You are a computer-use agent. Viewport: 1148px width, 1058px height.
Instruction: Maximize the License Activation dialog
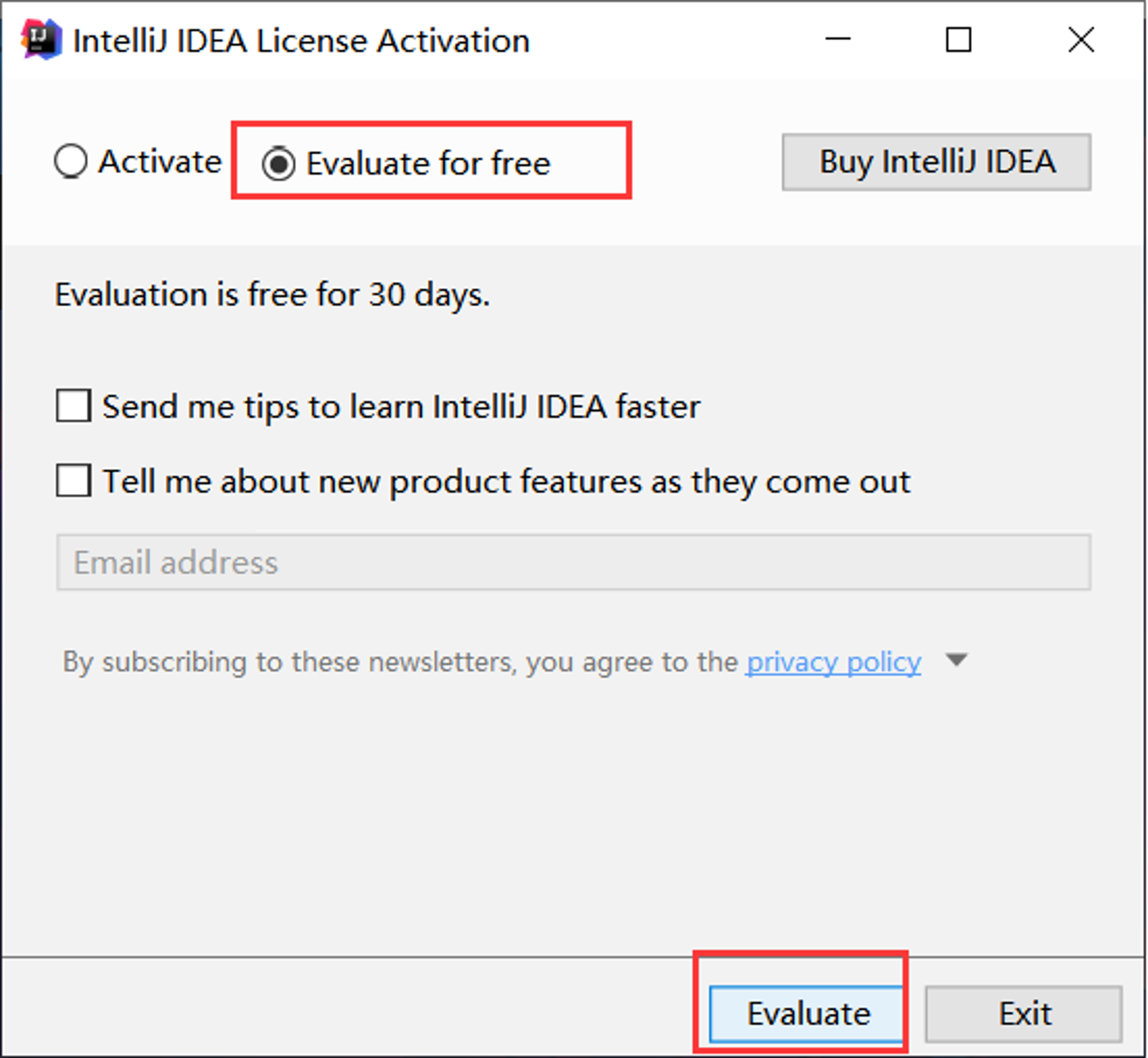point(958,40)
